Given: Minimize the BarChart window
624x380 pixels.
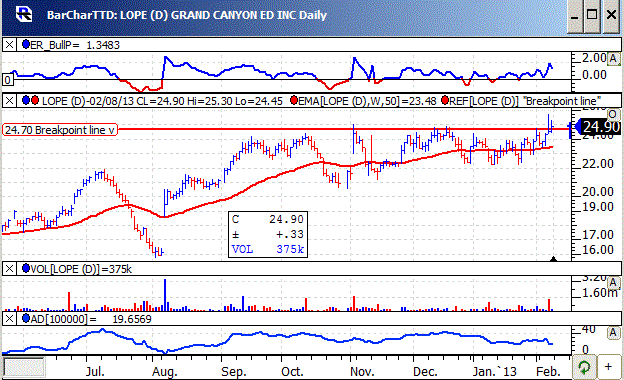Looking at the screenshot, I should pos(575,16).
